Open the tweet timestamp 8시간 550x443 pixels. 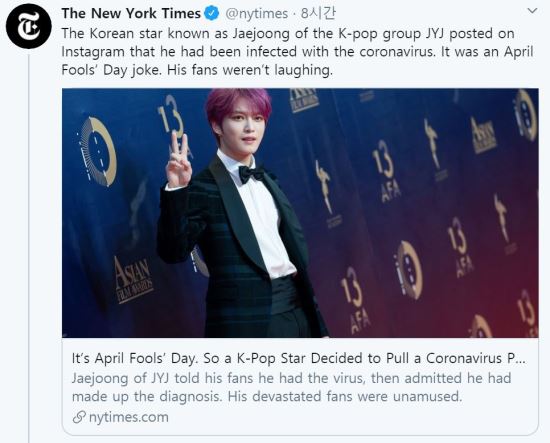coord(318,13)
